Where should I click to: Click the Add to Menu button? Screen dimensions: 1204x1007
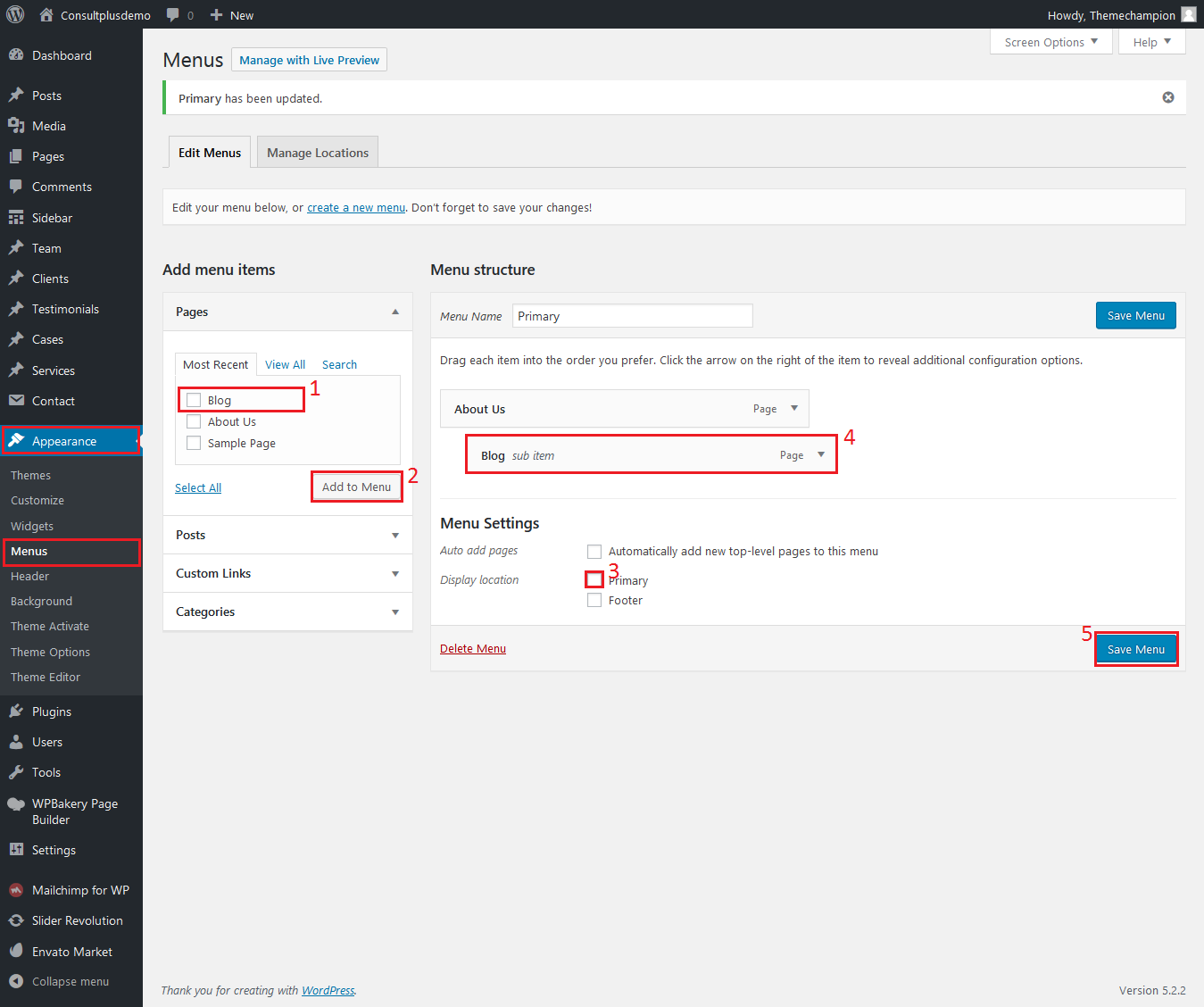[x=356, y=487]
